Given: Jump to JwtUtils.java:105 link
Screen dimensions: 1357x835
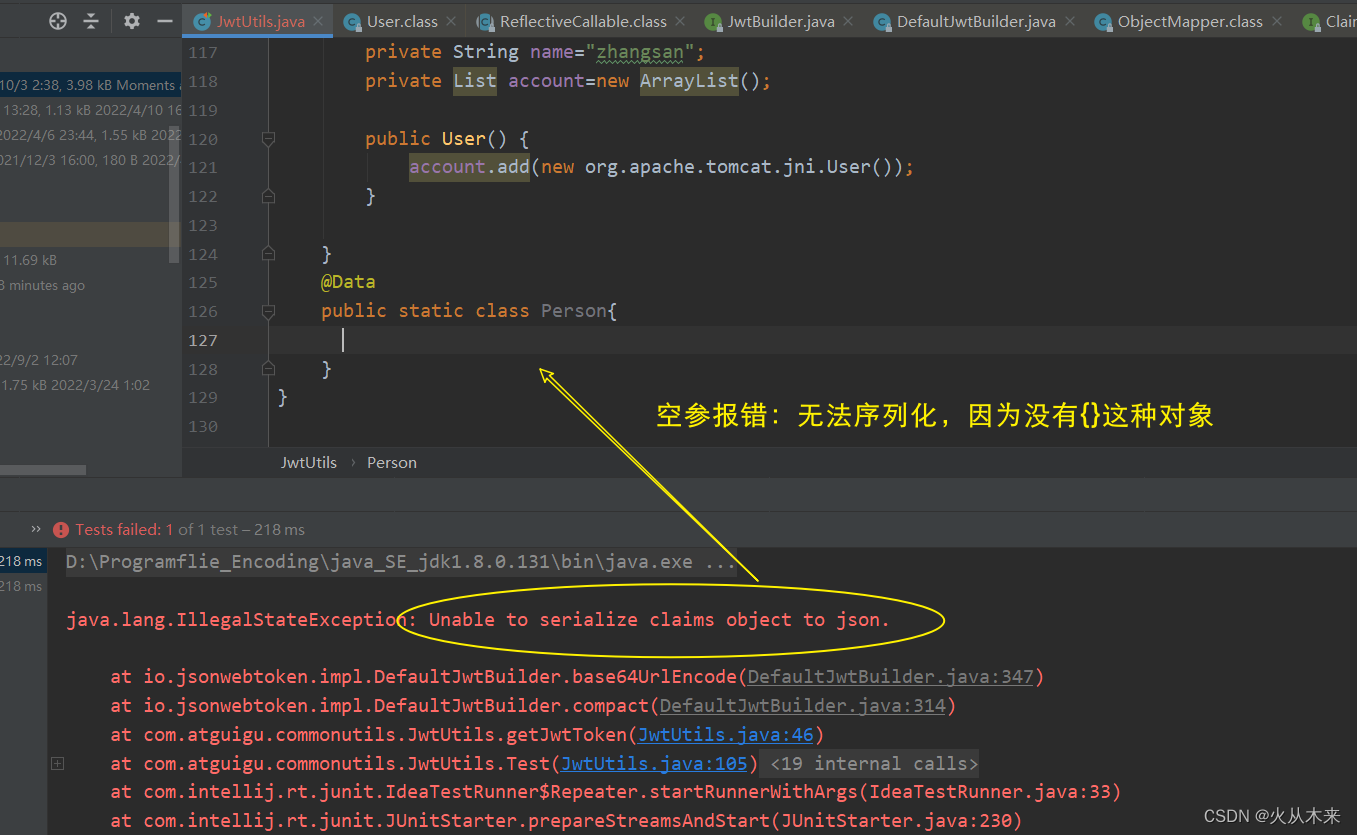Looking at the screenshot, I should [x=654, y=764].
